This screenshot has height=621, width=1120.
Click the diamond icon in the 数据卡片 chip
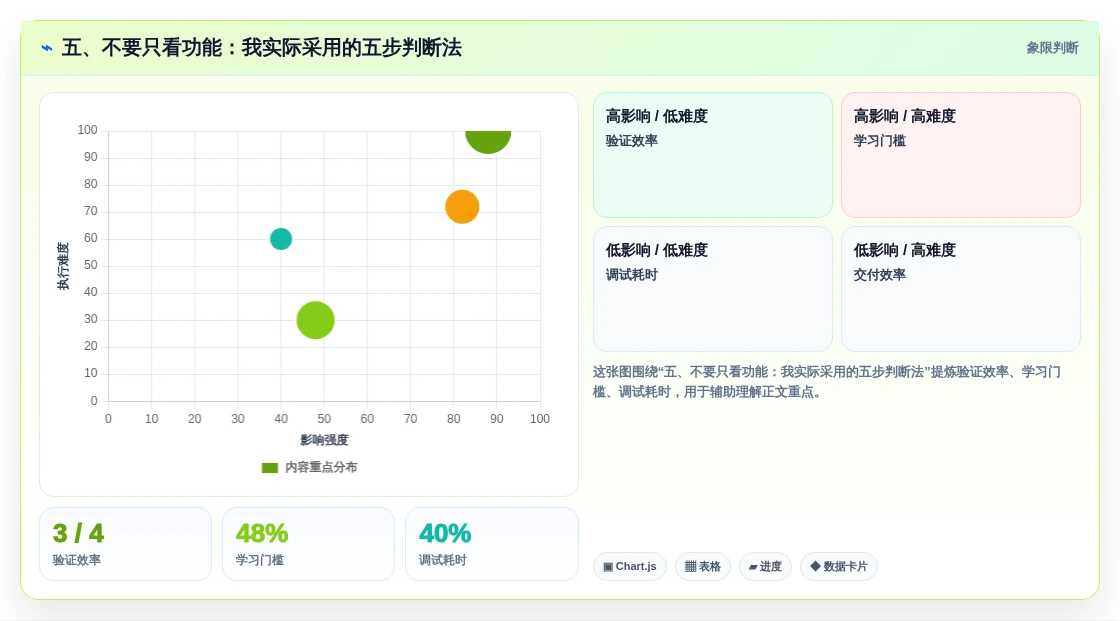tap(815, 566)
